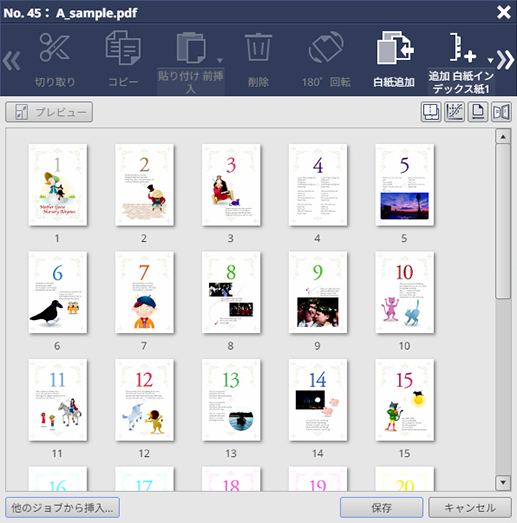The width and height of the screenshot is (517, 523).
Task: Click the two-page spread view icon
Action: pos(501,112)
